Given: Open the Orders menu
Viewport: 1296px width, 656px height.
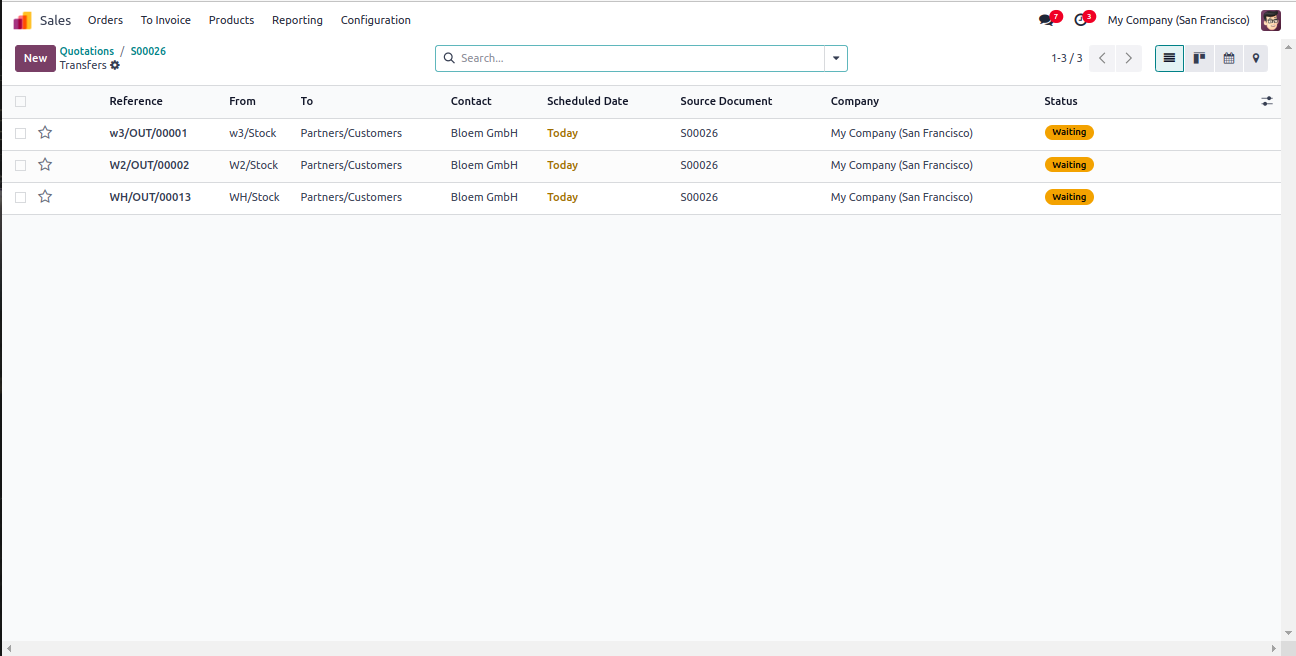Looking at the screenshot, I should 105,20.
